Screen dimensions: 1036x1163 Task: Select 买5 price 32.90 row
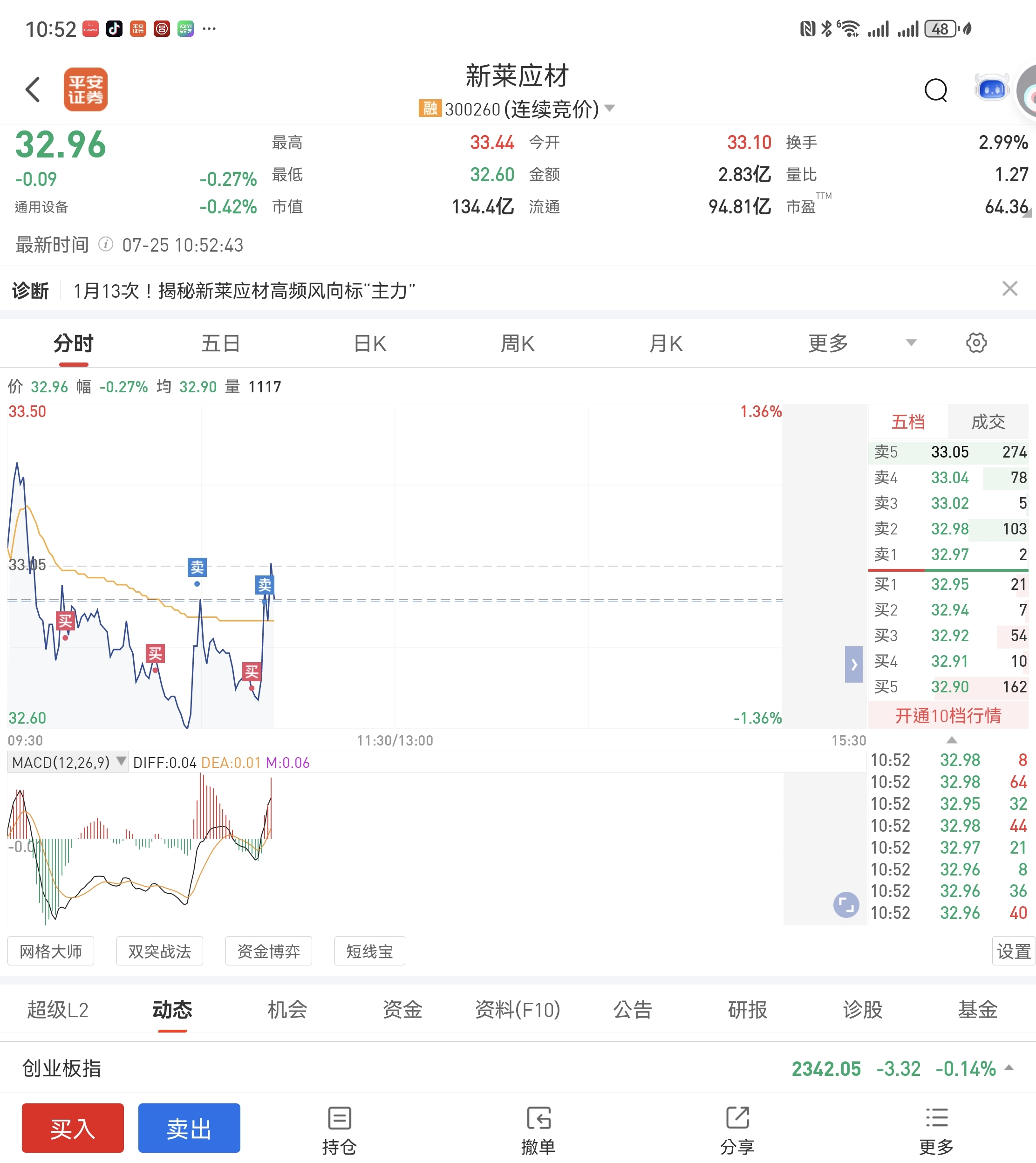pos(948,686)
